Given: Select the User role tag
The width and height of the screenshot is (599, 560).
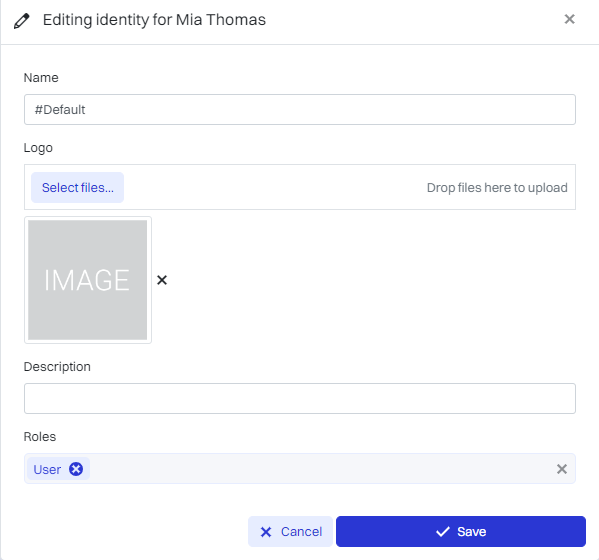Looking at the screenshot, I should point(47,469).
